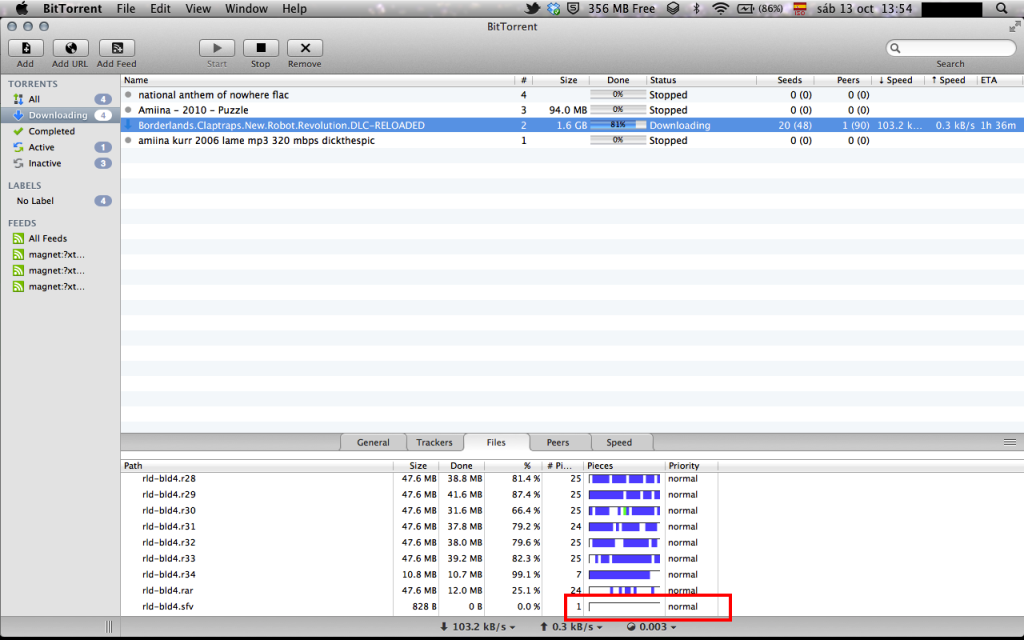The image size is (1024, 640).
Task: Click inside the Search field
Action: (950, 48)
